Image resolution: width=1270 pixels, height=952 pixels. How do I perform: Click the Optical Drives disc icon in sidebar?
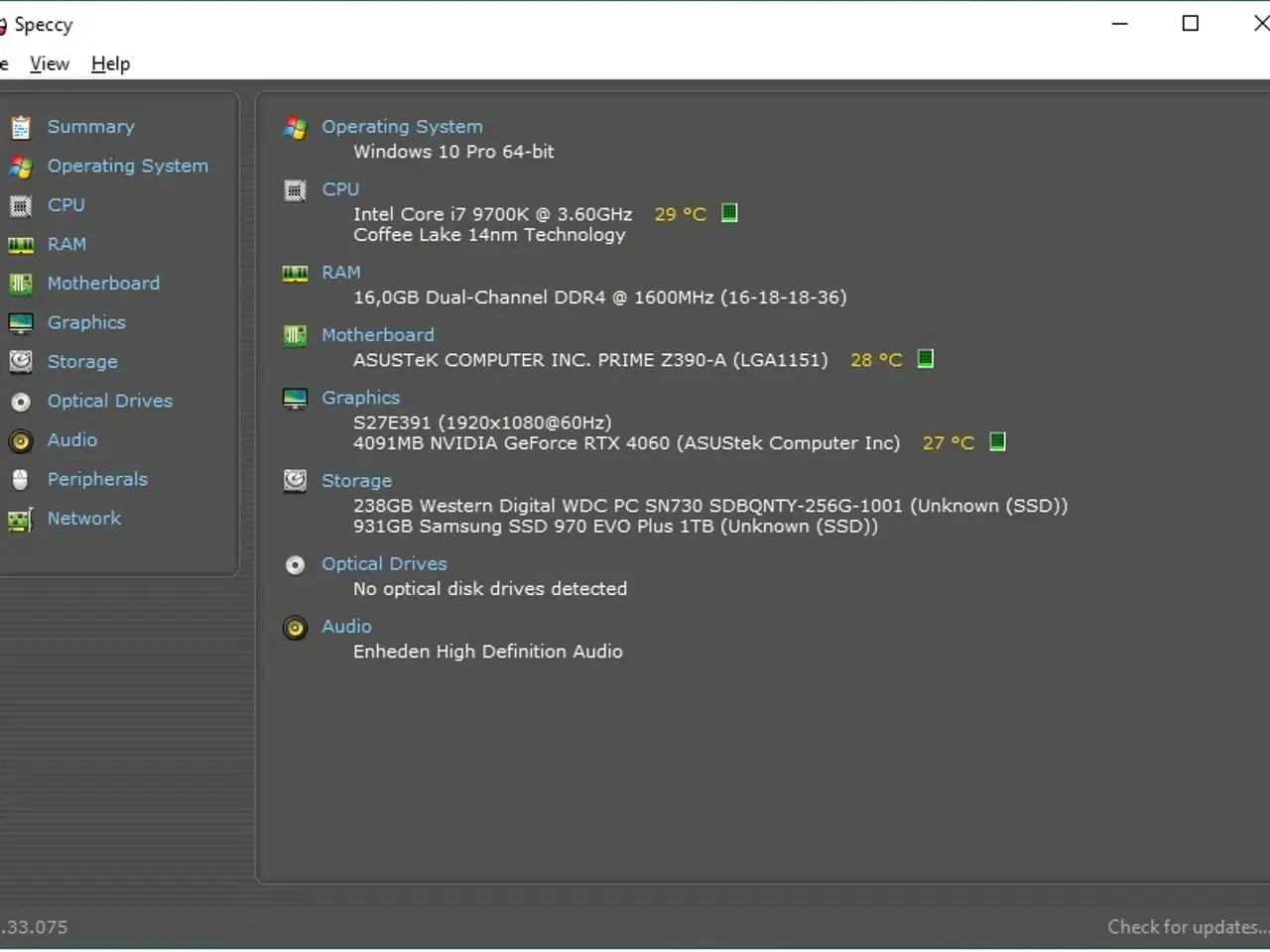pos(20,402)
